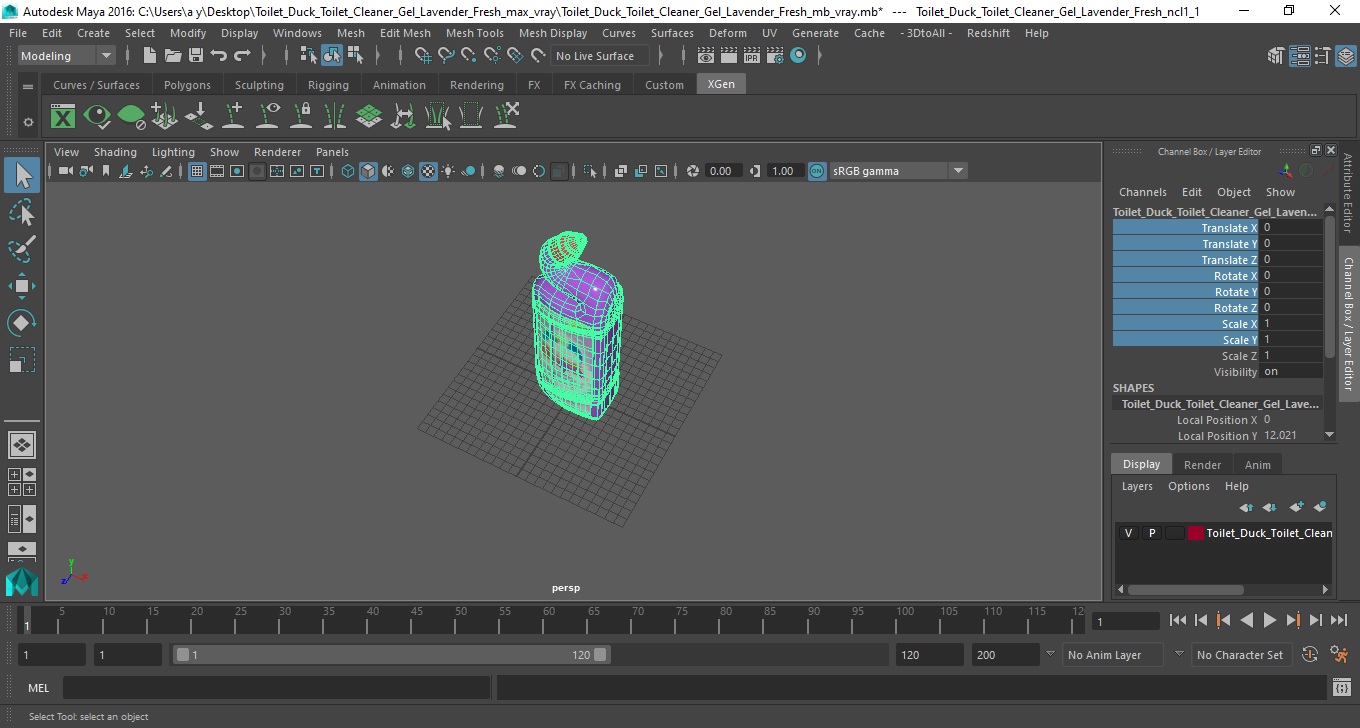Click the gamma 1.00 value field
The image size is (1360, 728).
(x=784, y=171)
